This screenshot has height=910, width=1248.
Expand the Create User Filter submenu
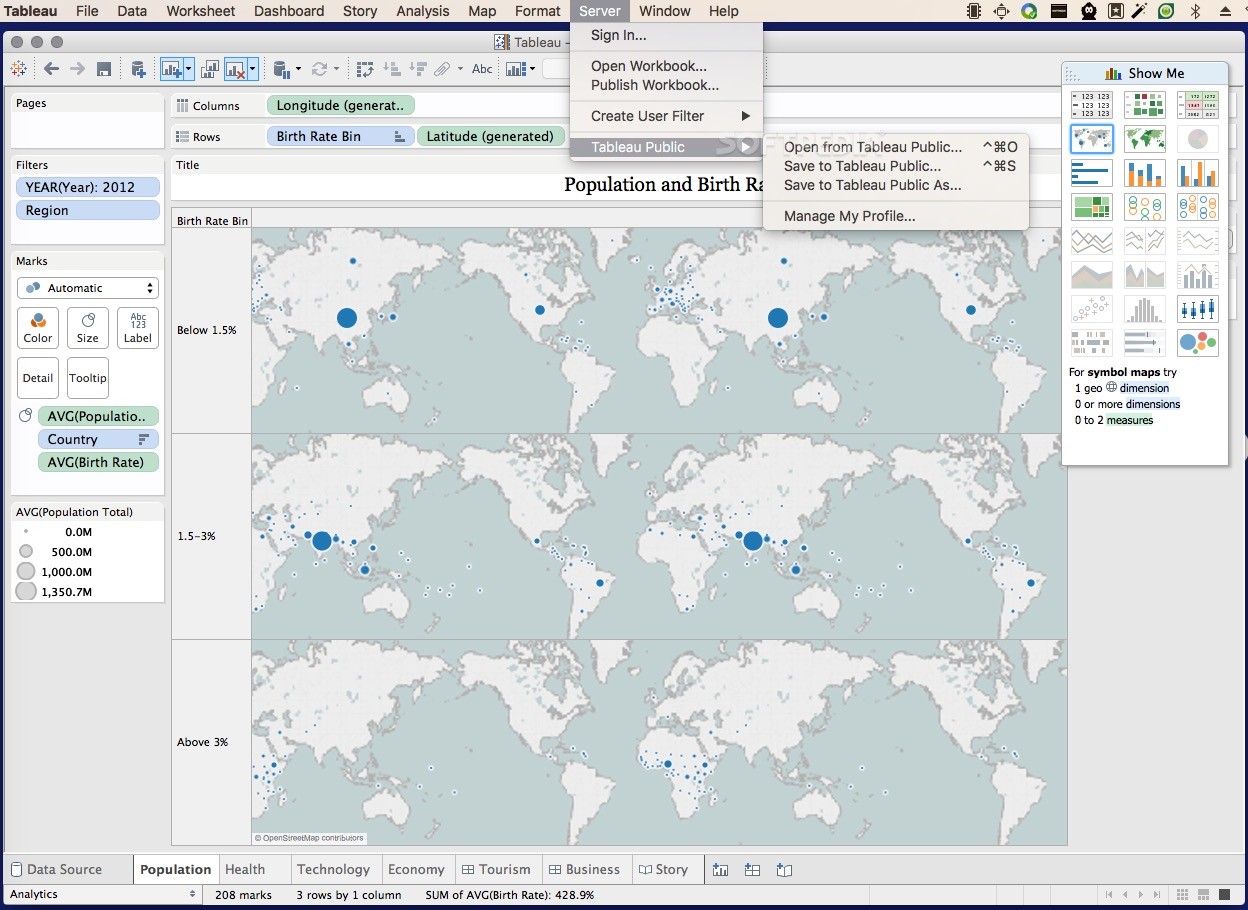click(x=666, y=116)
